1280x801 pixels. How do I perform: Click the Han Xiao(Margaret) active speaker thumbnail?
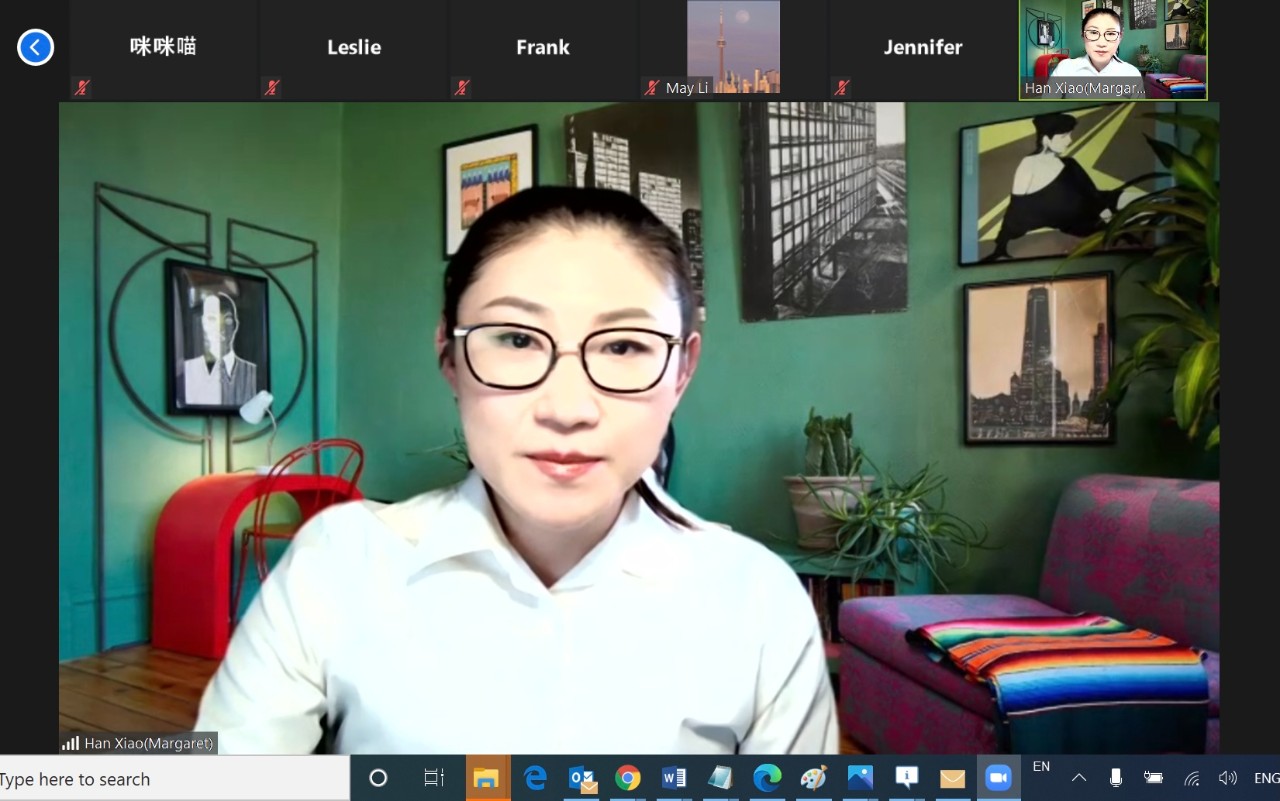[1113, 48]
